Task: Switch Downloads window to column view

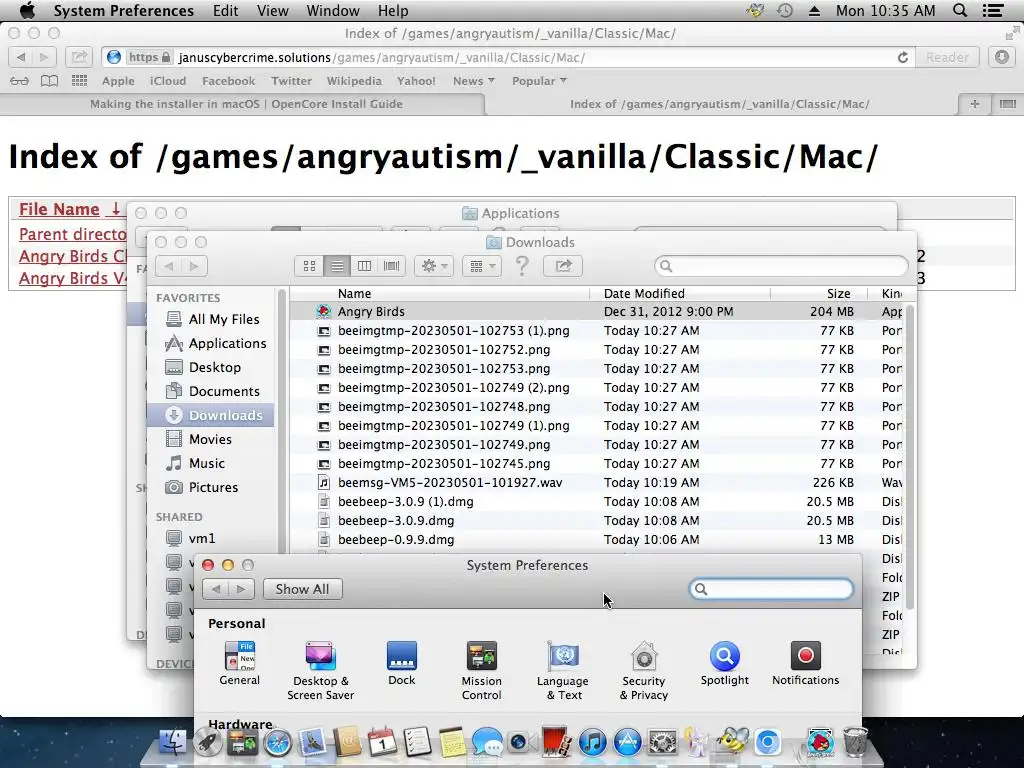Action: [x=364, y=266]
